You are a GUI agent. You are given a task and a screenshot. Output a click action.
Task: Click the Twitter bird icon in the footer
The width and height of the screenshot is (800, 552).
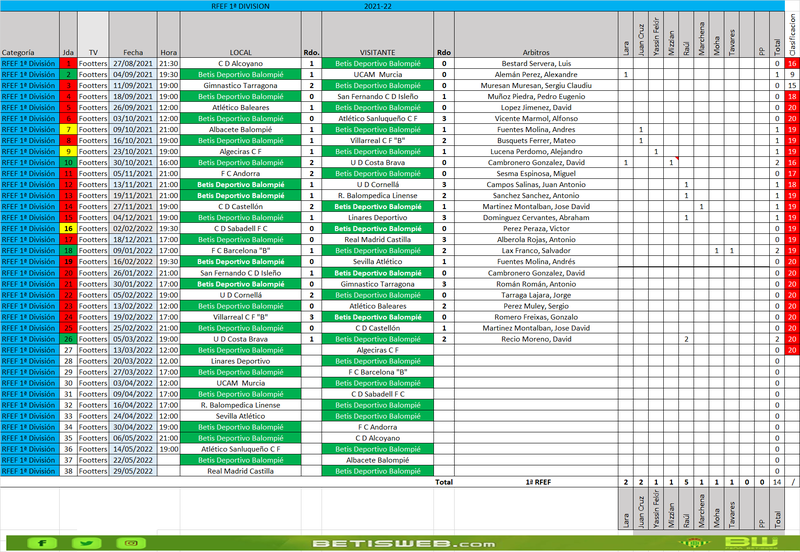pyautogui.click(x=86, y=543)
